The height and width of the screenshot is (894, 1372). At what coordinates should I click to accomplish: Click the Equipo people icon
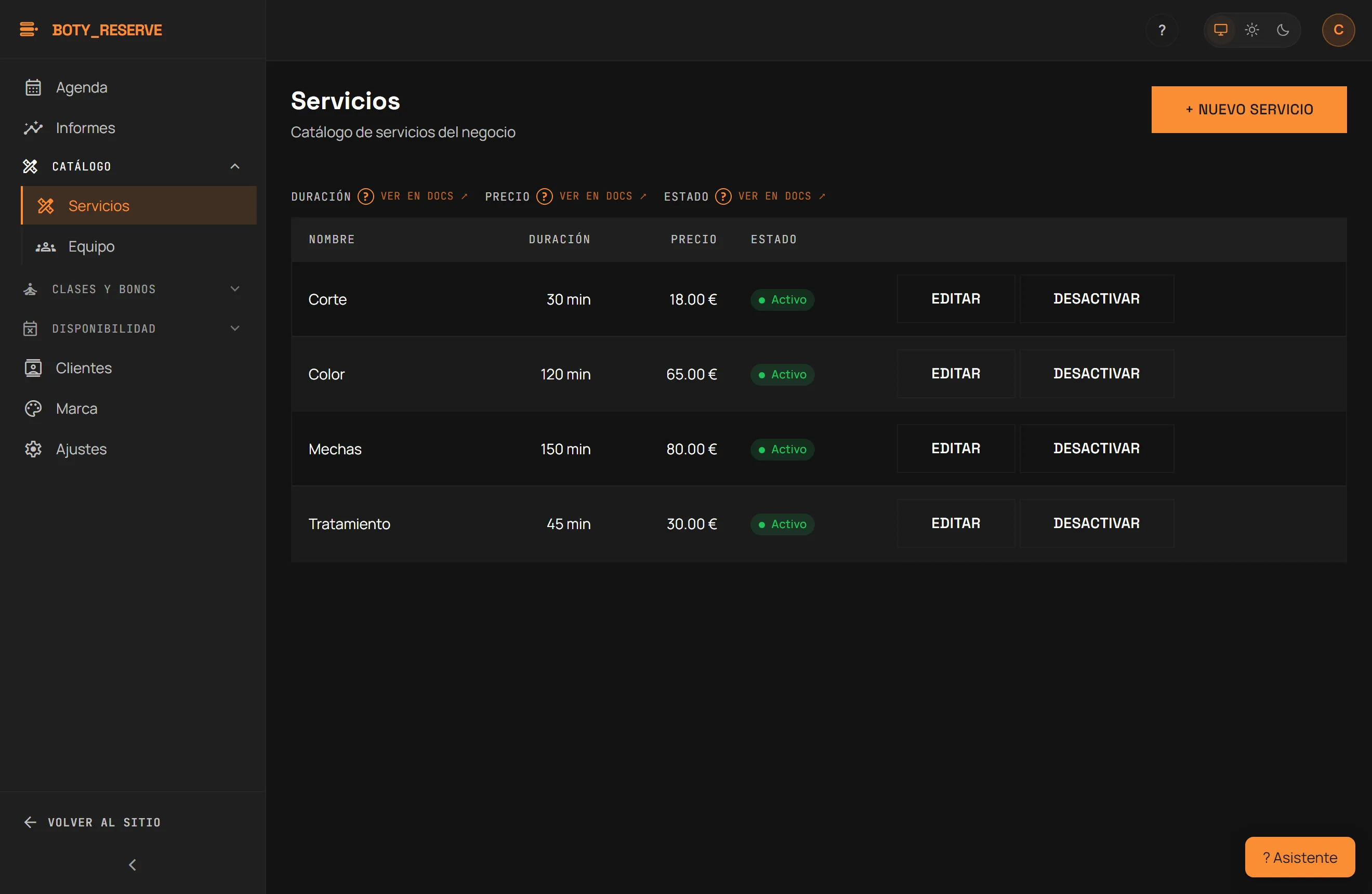[46, 247]
